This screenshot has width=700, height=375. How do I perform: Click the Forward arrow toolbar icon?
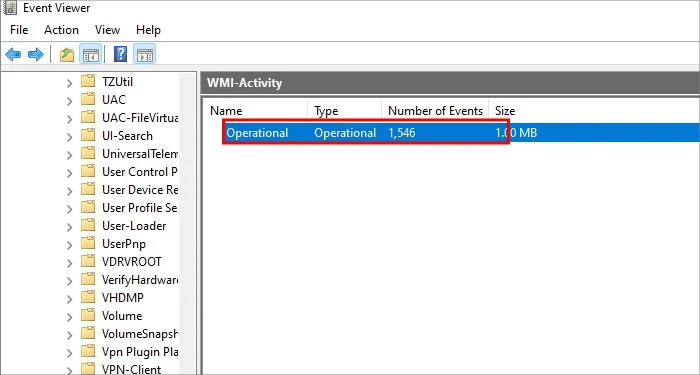[36, 55]
